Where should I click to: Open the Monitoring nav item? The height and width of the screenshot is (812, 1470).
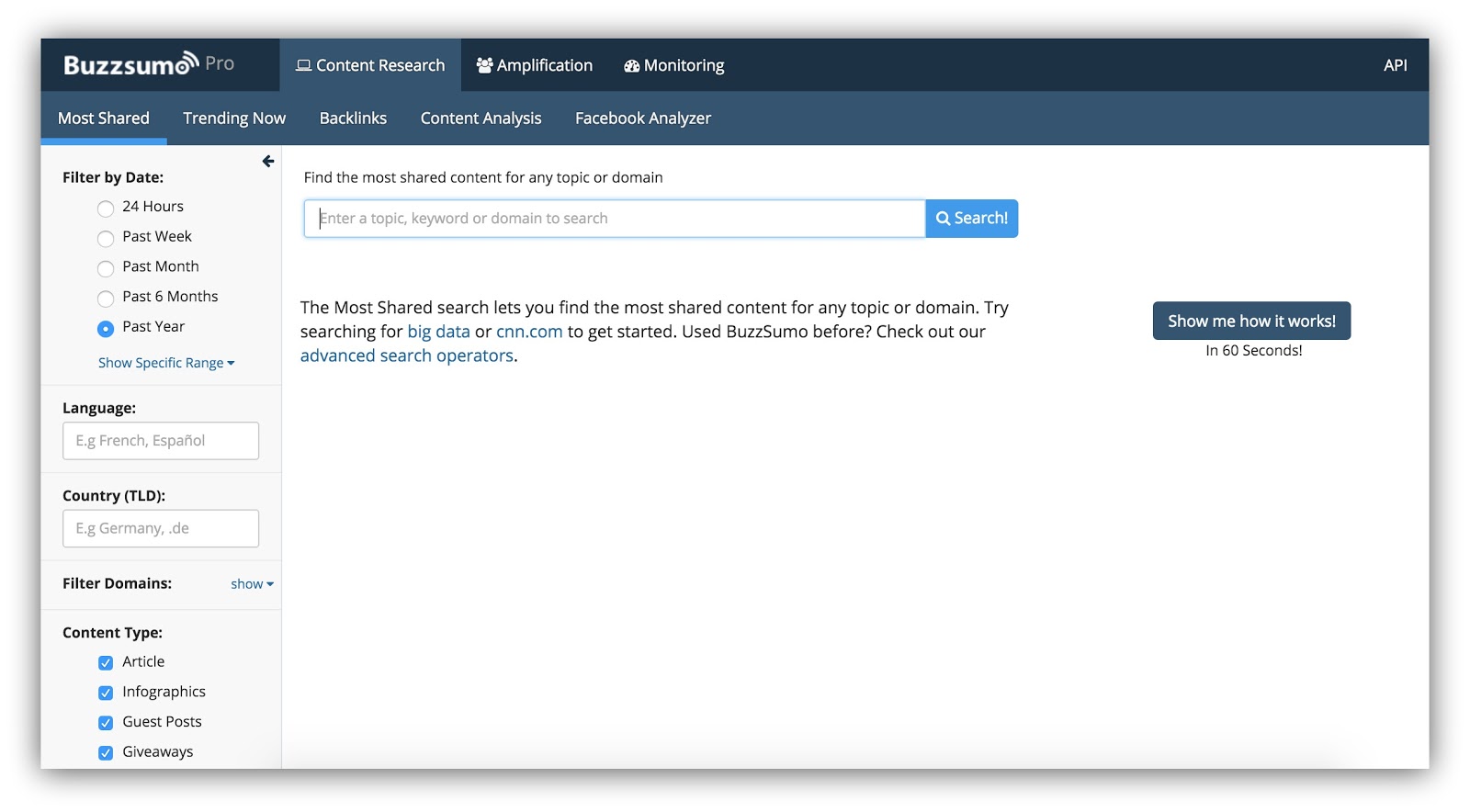point(674,65)
